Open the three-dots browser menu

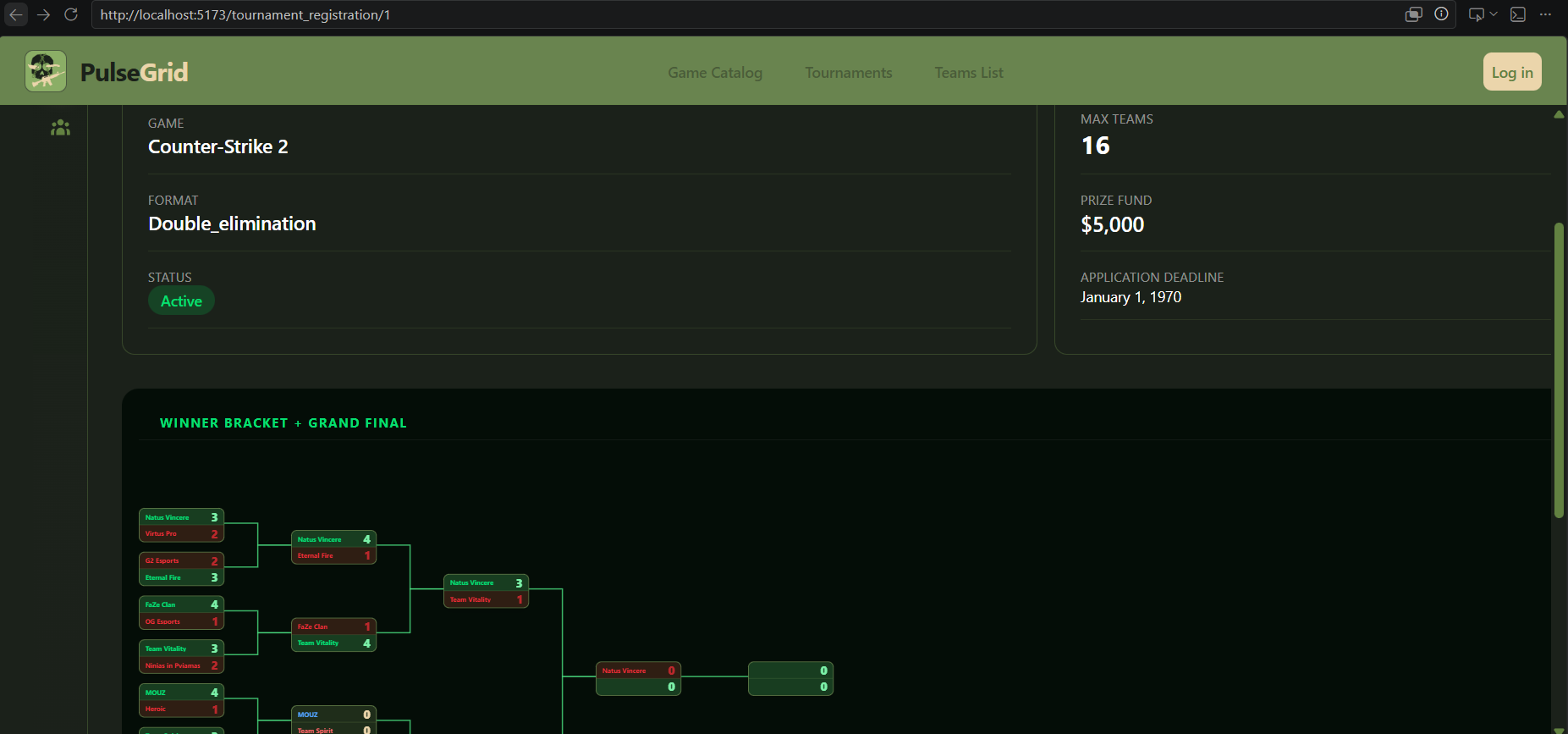[1545, 14]
